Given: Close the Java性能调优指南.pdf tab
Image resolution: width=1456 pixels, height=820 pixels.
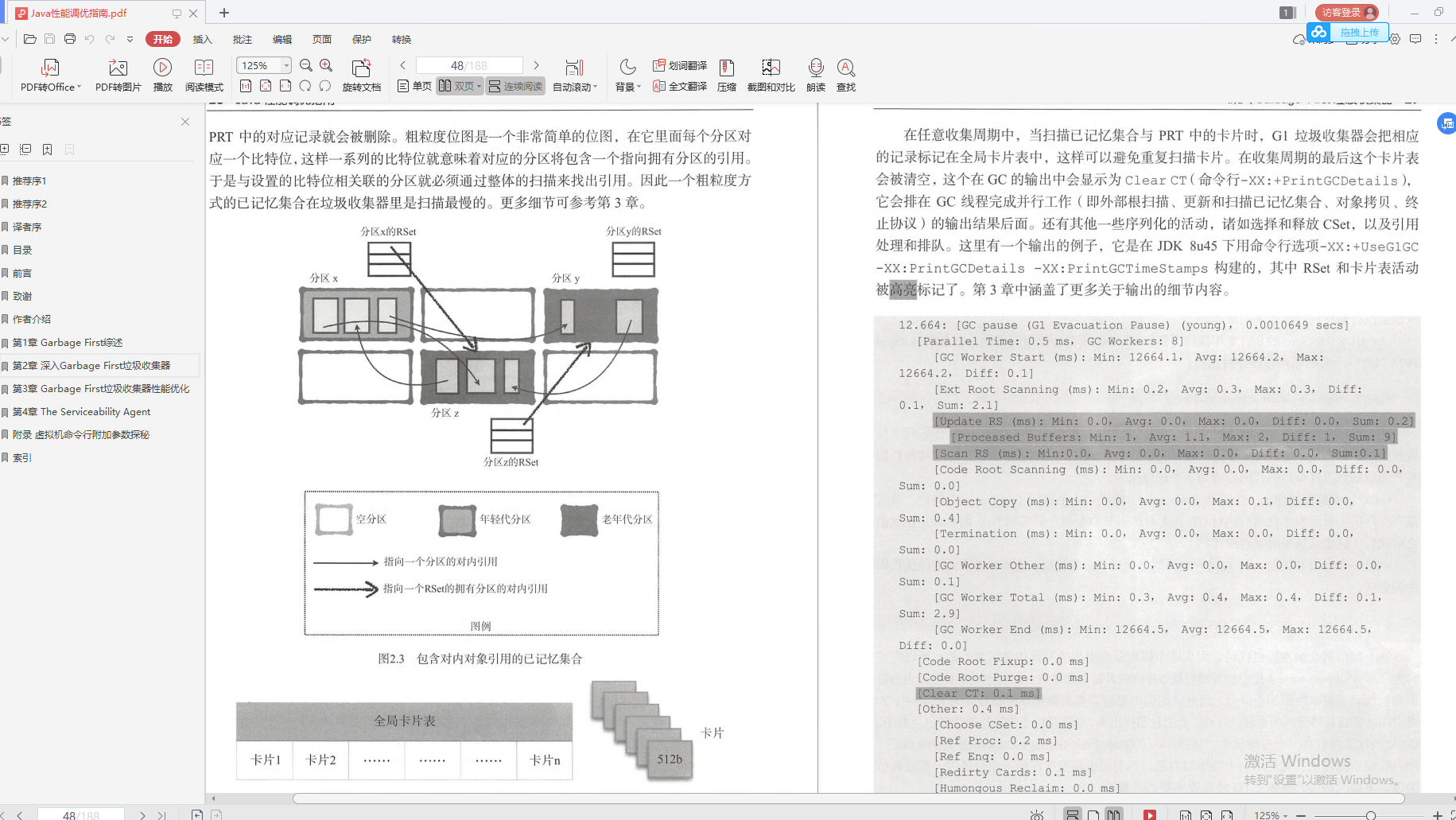Looking at the screenshot, I should 193,14.
